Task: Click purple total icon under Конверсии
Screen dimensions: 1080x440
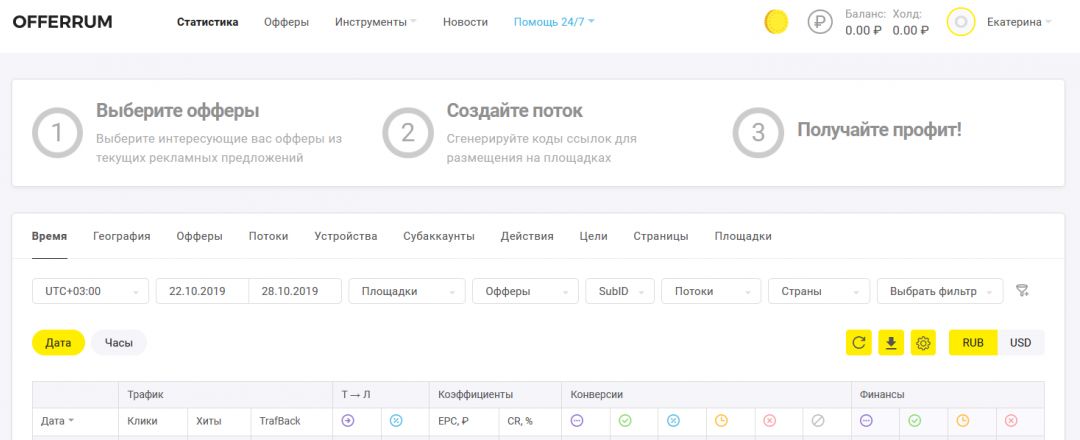Action: (577, 421)
